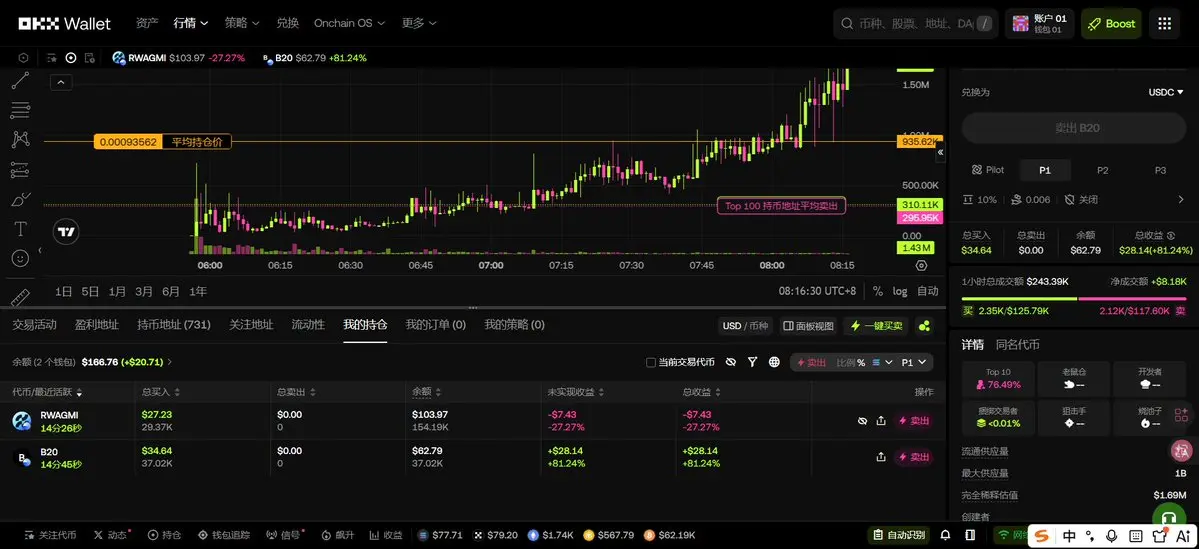Open the Onchain OS dropdown menu

[349, 23]
